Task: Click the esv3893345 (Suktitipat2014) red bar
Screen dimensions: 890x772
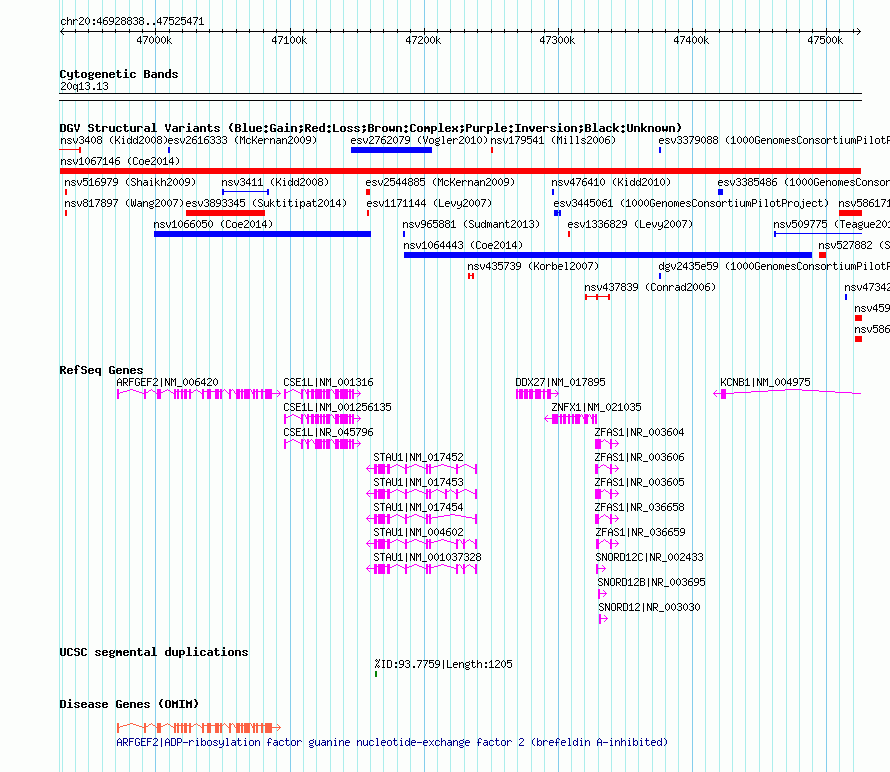Action: 225,213
